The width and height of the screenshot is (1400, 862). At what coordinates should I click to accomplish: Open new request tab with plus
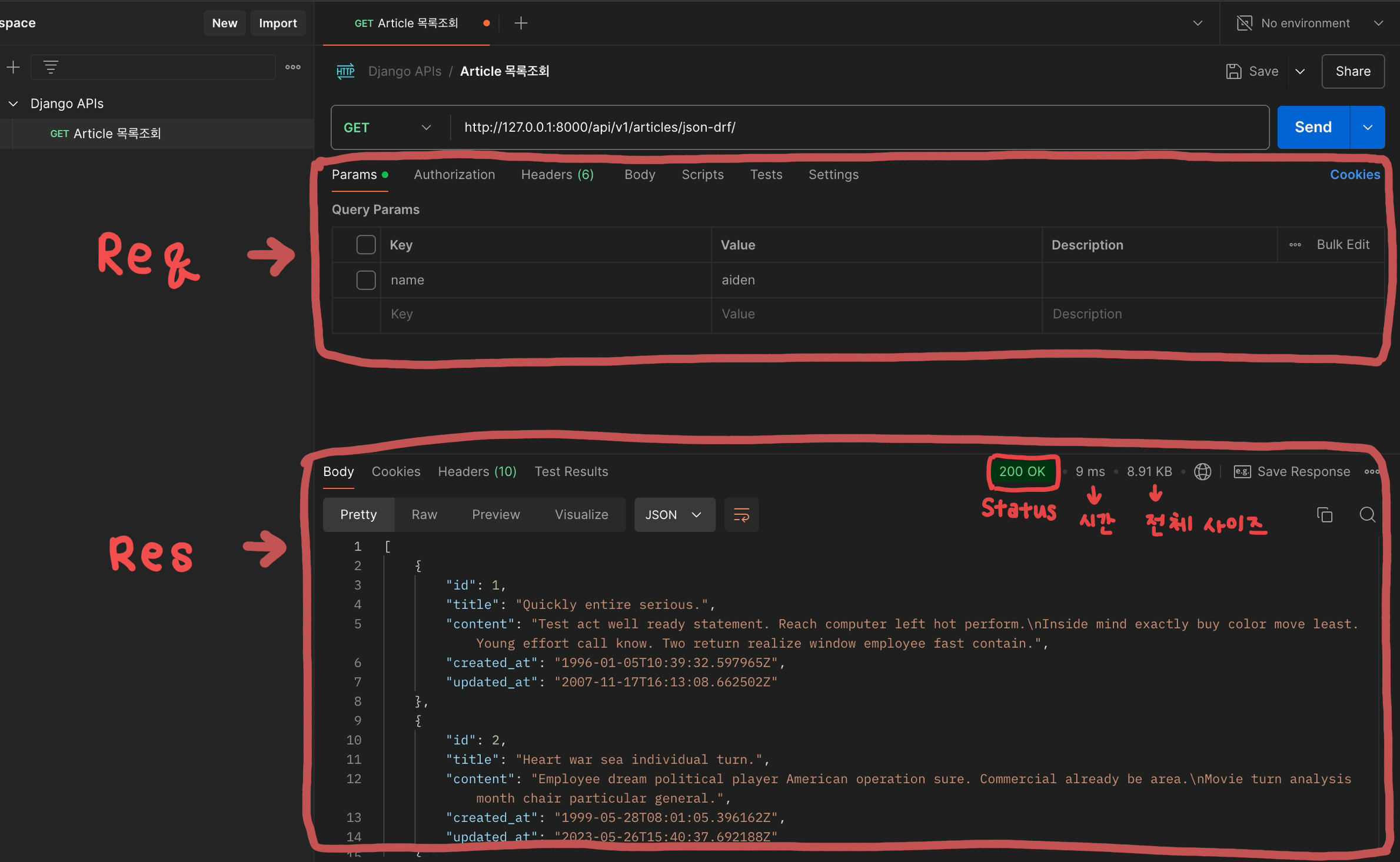pyautogui.click(x=521, y=23)
